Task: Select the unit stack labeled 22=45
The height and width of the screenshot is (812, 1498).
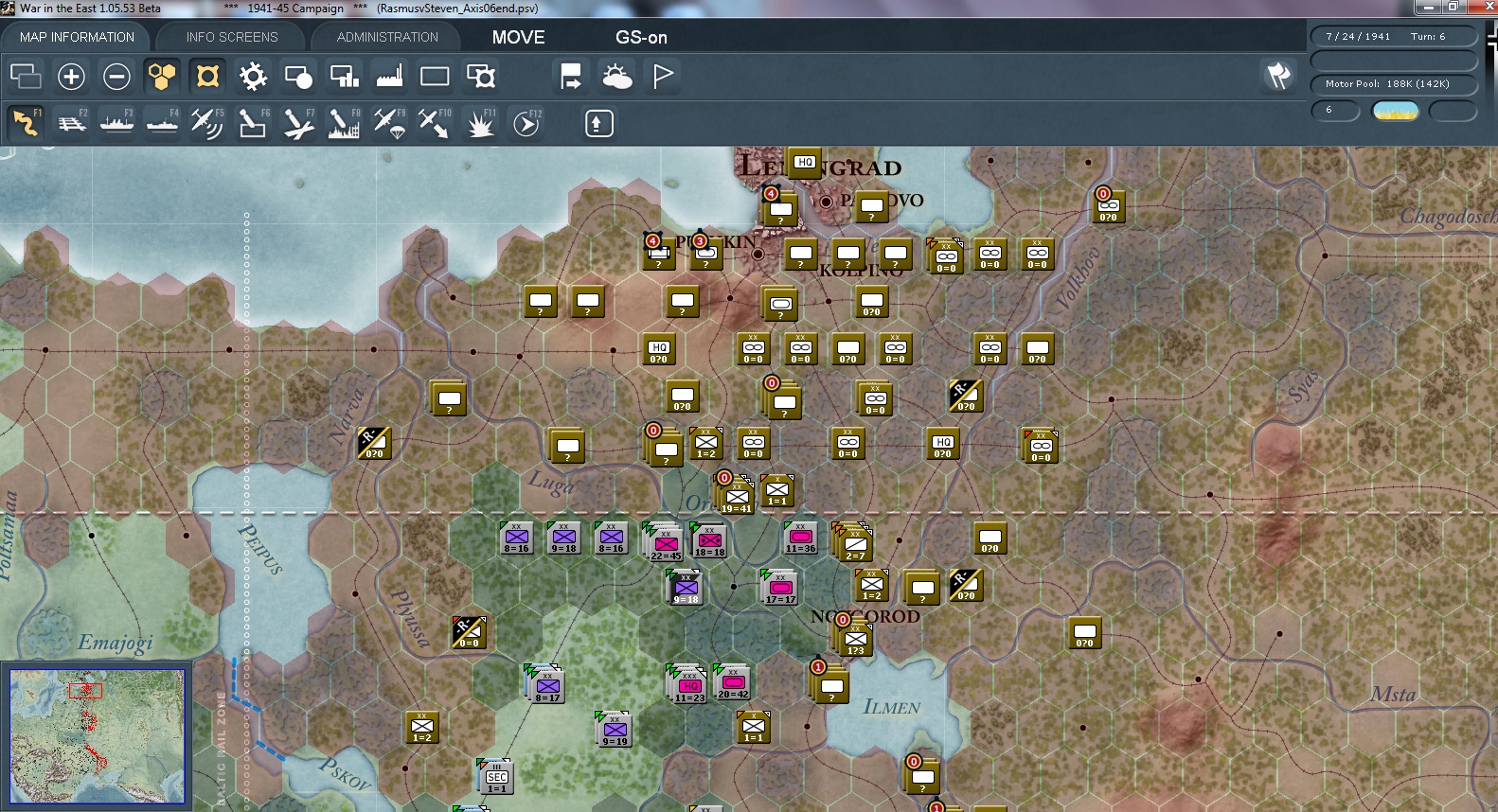Action: (665, 542)
